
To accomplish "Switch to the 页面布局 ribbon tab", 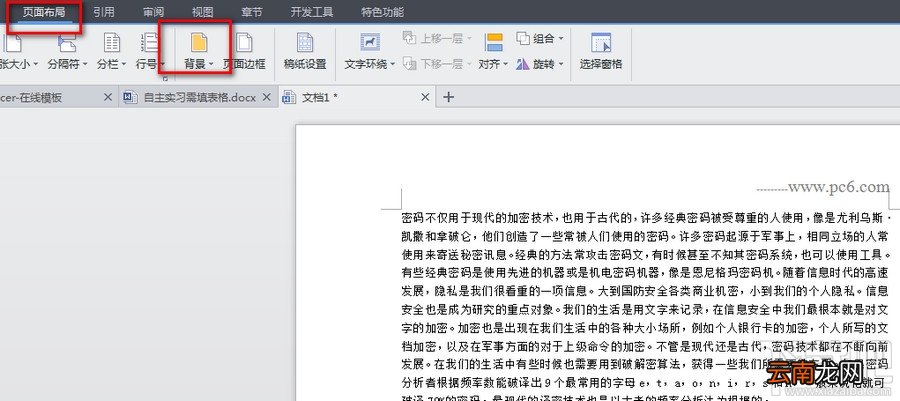I will click(44, 12).
